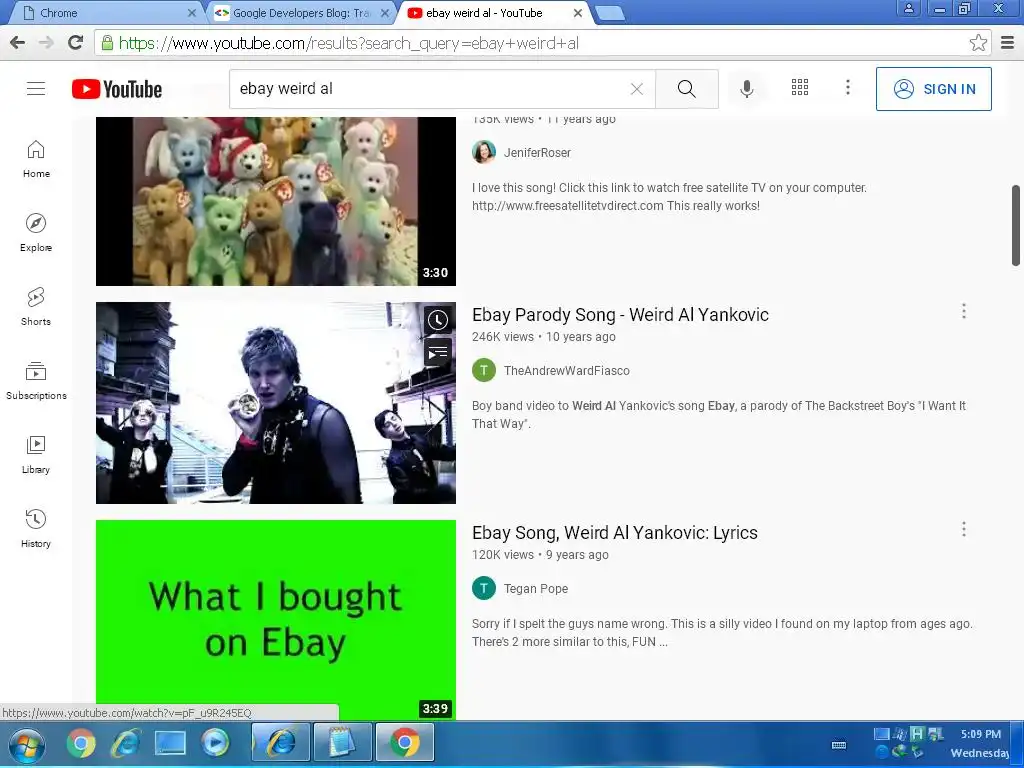Open Windows Media Player from taskbar

(x=215, y=743)
